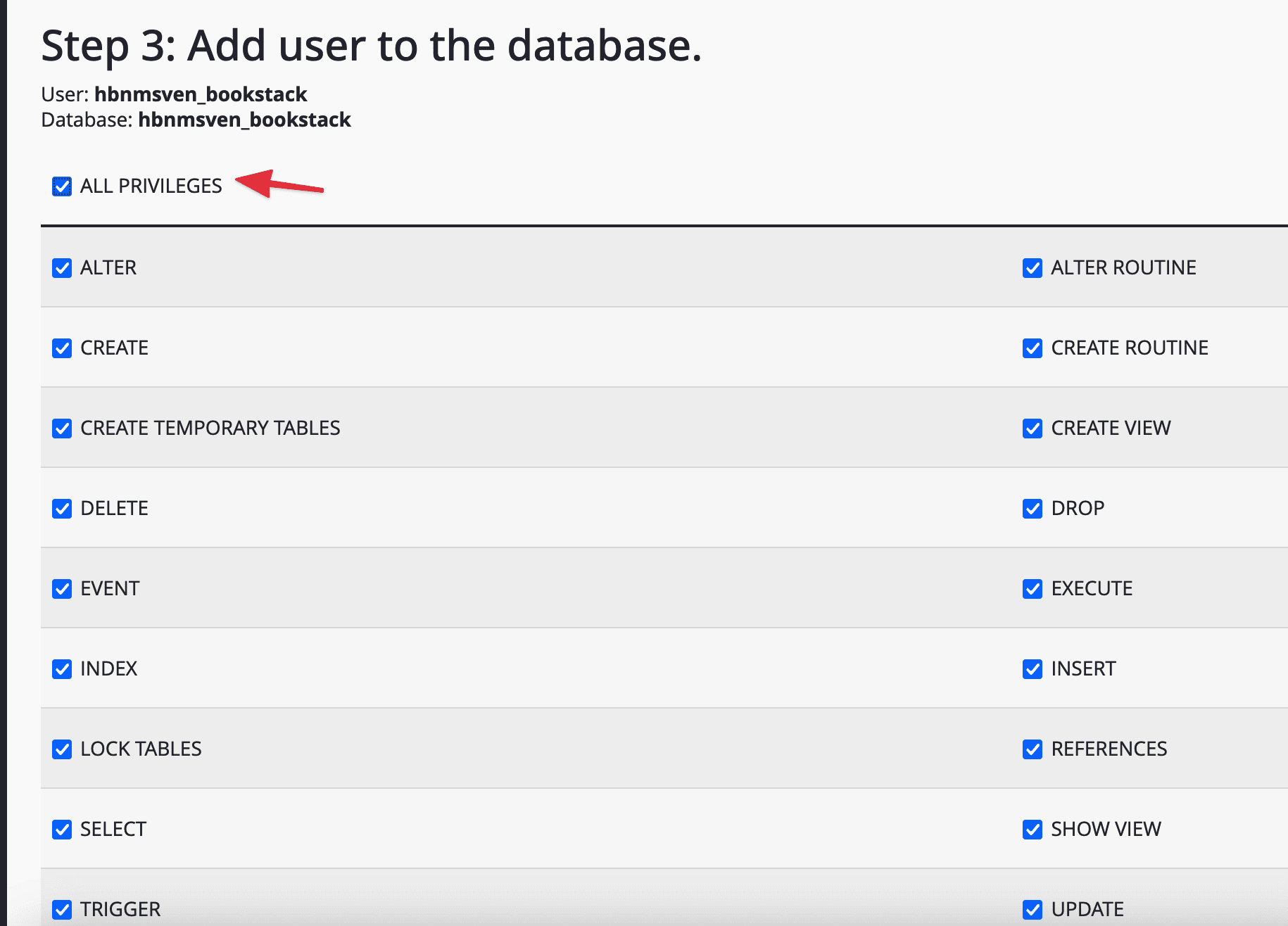Image resolution: width=1288 pixels, height=926 pixels.
Task: Disable the CREATE VIEW privilege
Action: pos(1033,429)
